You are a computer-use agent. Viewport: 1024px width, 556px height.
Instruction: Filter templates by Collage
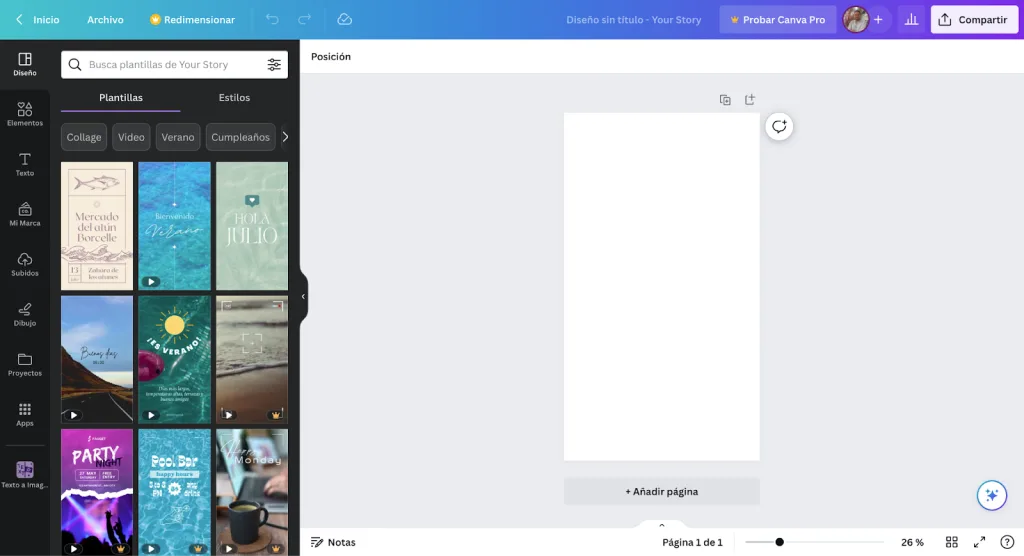point(84,137)
